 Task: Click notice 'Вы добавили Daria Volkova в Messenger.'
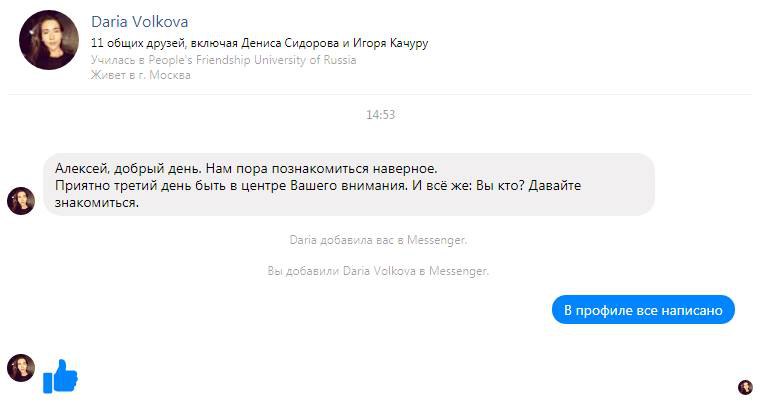pyautogui.click(x=378, y=271)
